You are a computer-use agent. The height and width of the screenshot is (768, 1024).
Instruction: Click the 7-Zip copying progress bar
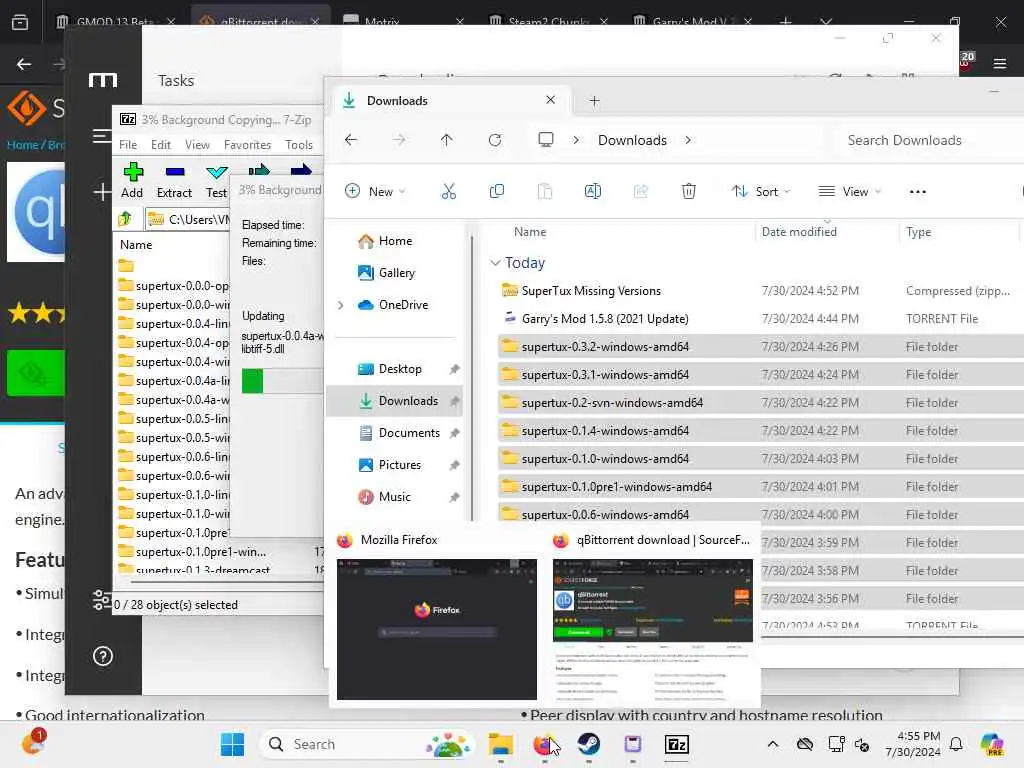282,381
